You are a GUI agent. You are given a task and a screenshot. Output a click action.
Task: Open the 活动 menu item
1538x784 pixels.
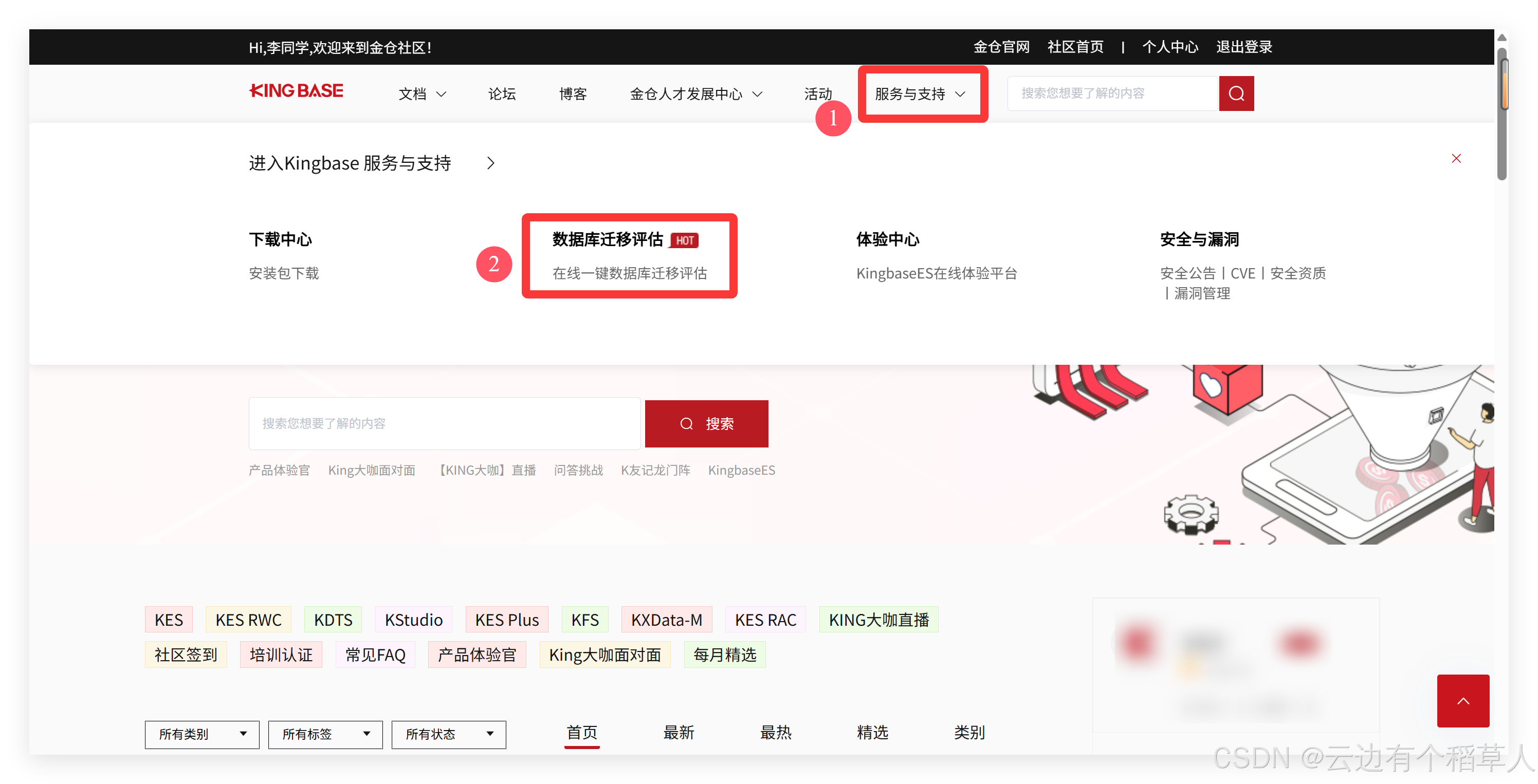tap(818, 94)
